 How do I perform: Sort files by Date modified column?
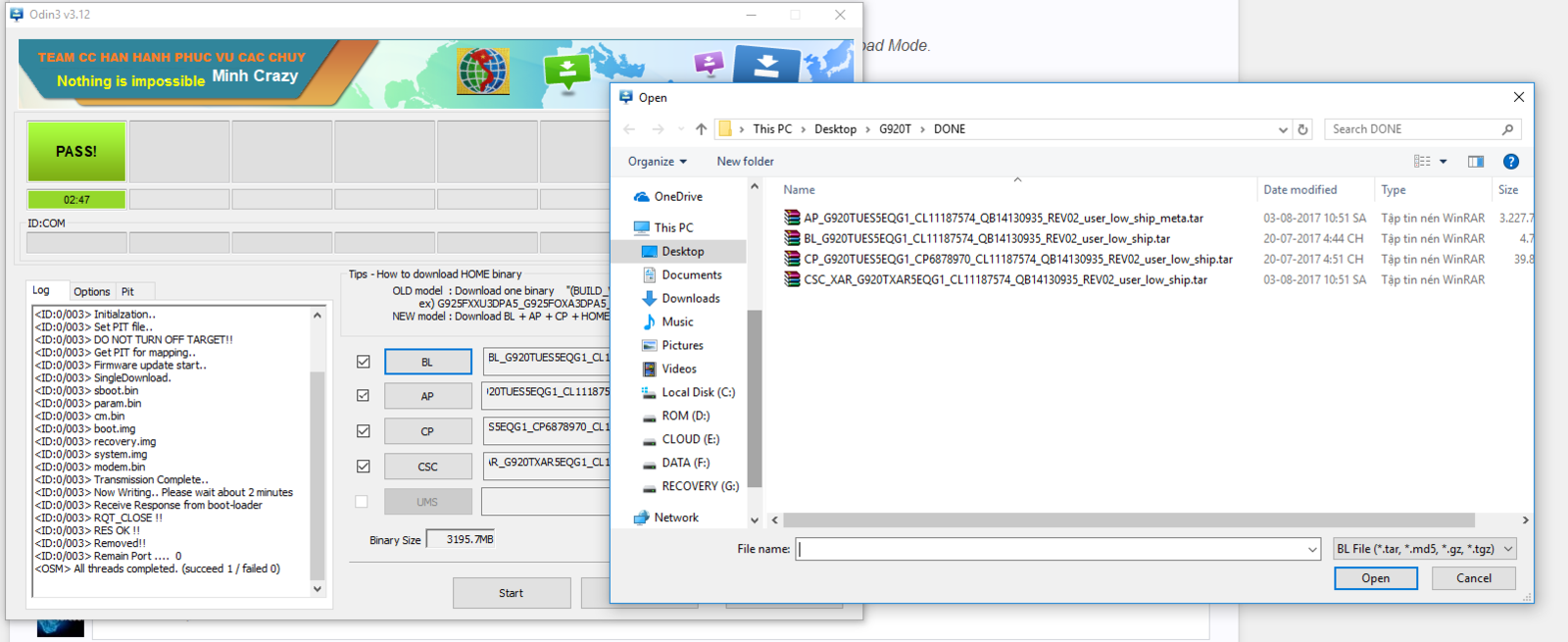click(x=1315, y=190)
